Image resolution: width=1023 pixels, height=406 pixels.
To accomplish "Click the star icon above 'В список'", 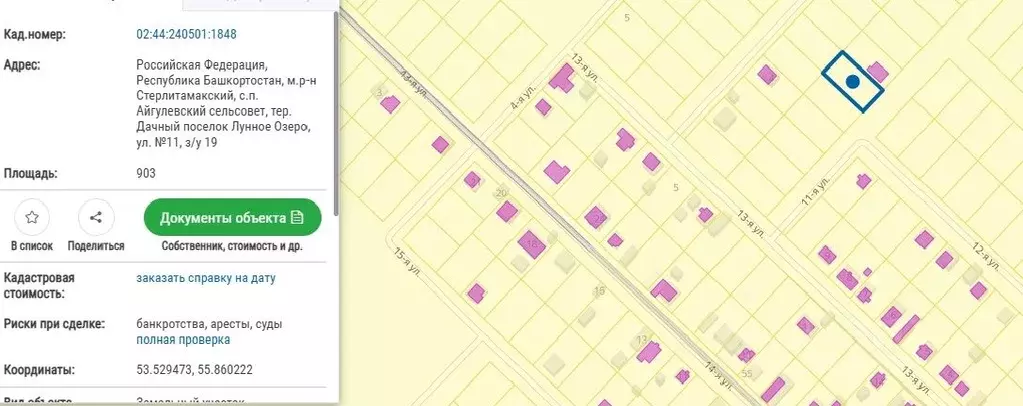I will (x=31, y=217).
